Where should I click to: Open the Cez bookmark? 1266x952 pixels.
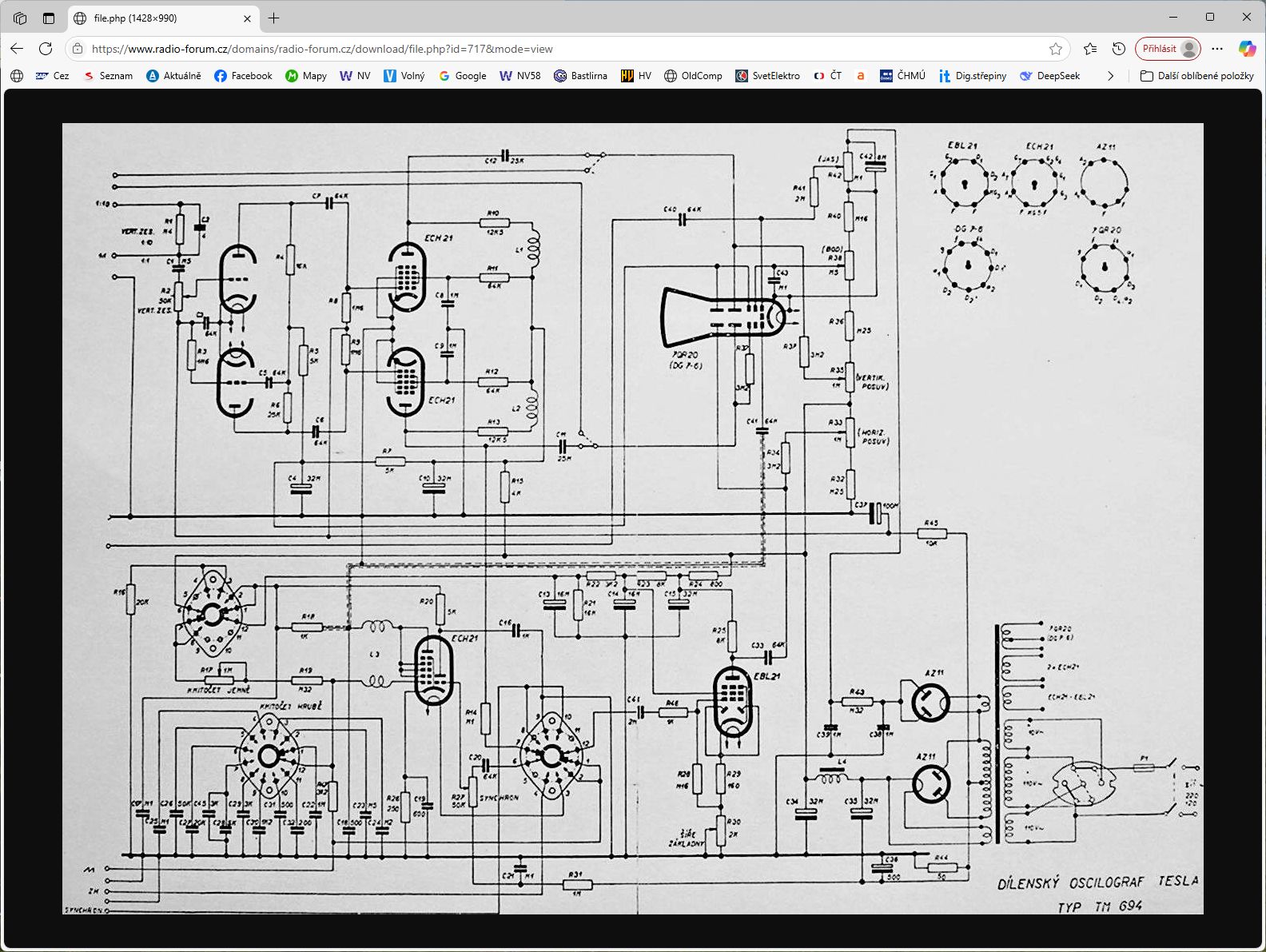(x=52, y=76)
